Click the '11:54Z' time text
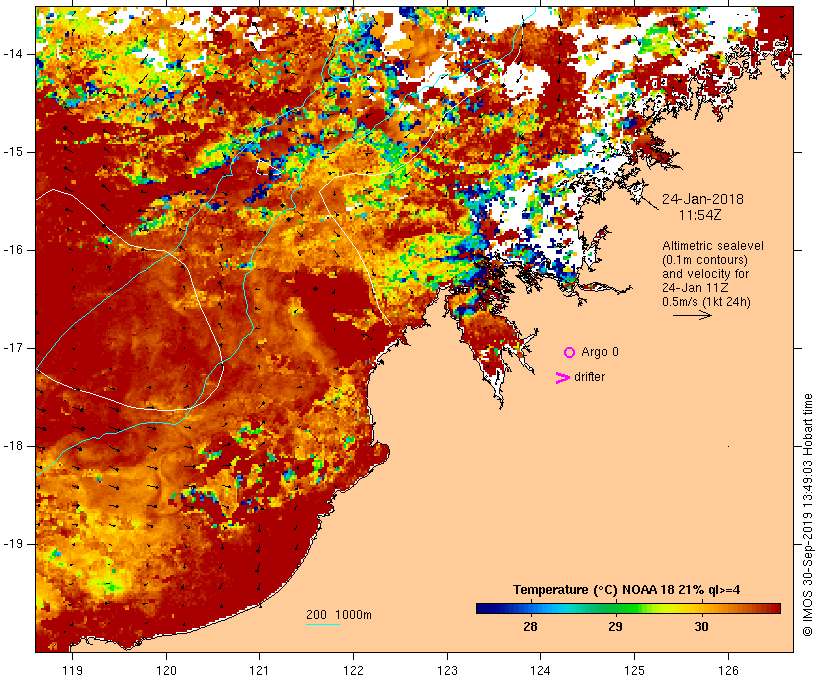This screenshot has width=820, height=680. (700, 215)
